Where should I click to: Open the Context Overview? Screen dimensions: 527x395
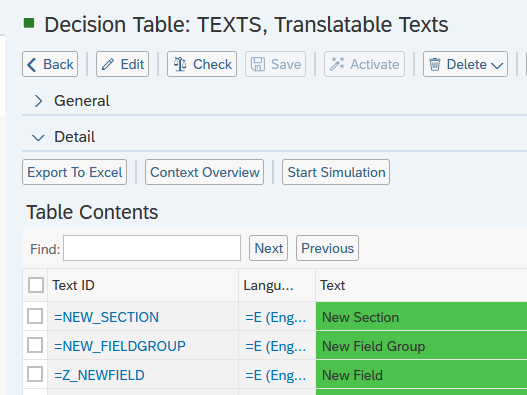[204, 172]
